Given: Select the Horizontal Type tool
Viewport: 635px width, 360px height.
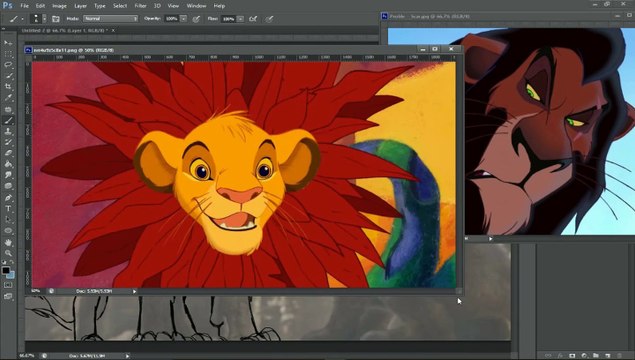Looking at the screenshot, I should pyautogui.click(x=8, y=209).
